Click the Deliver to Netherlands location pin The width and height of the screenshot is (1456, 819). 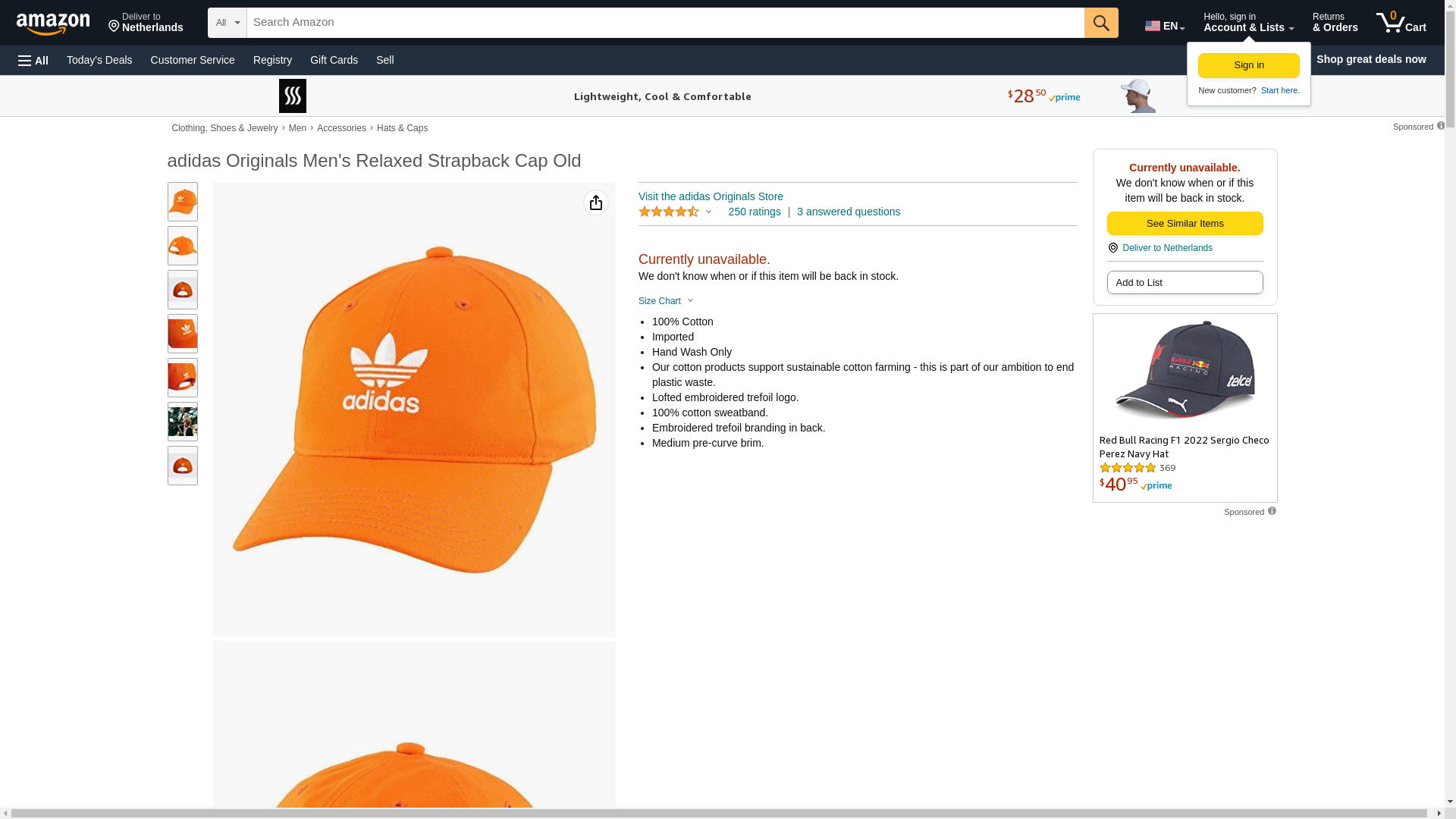point(1112,248)
